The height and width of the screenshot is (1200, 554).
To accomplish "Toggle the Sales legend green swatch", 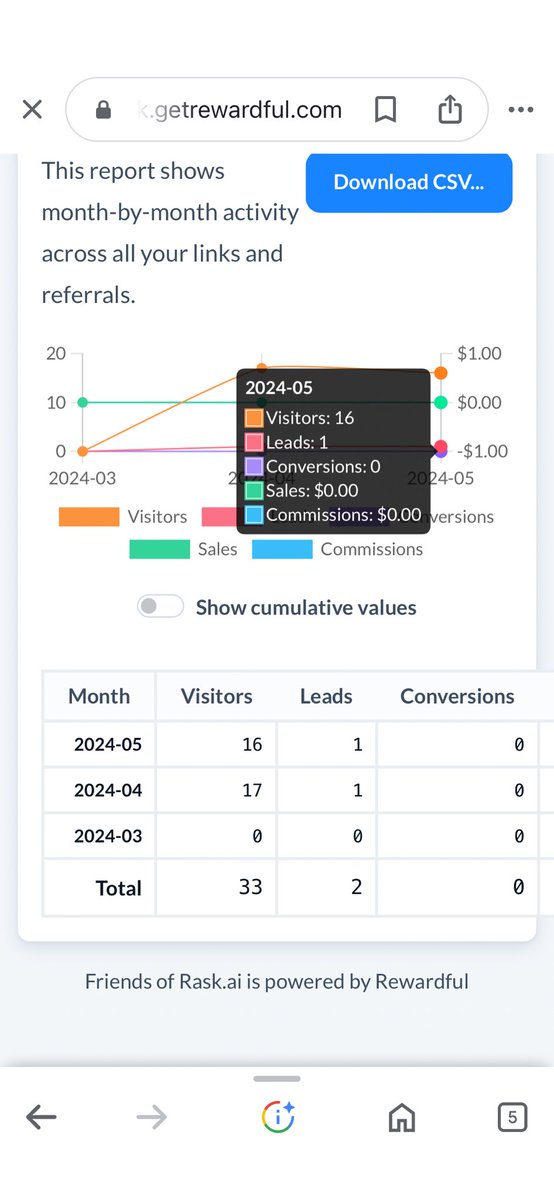I will pos(159,549).
